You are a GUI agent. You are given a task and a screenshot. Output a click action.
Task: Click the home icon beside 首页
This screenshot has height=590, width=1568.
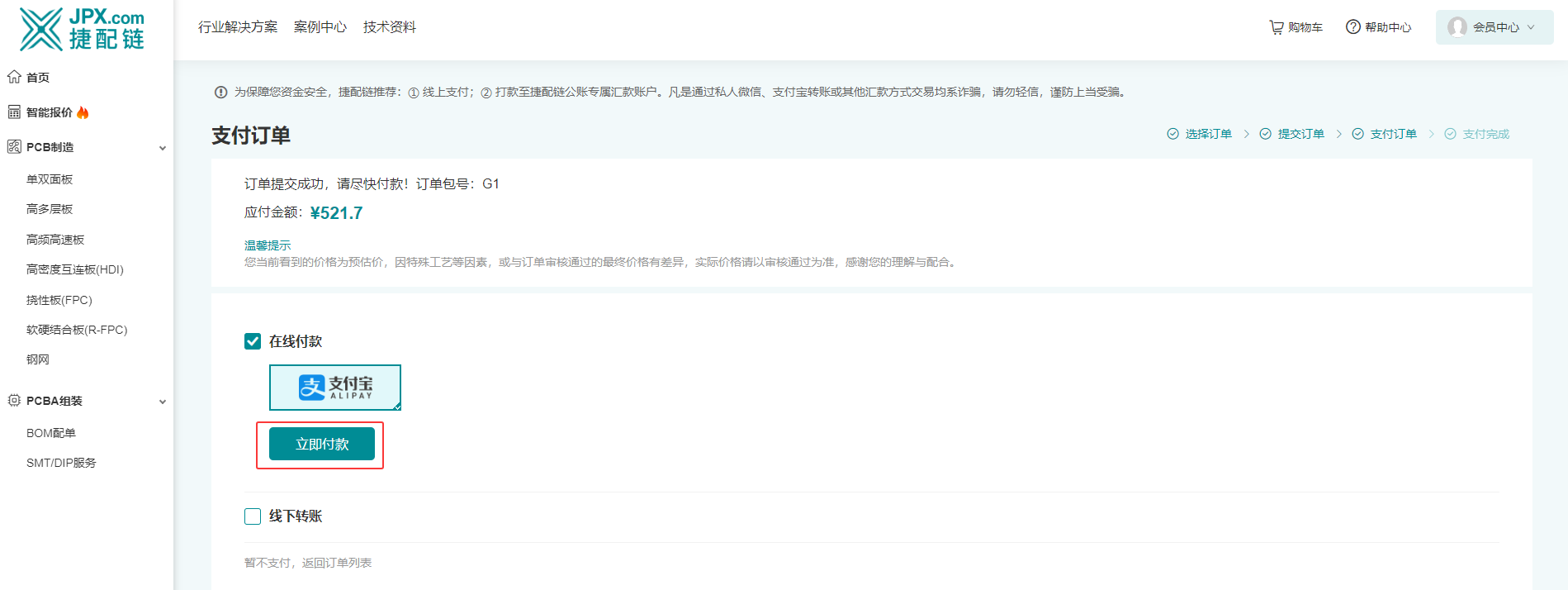(14, 77)
